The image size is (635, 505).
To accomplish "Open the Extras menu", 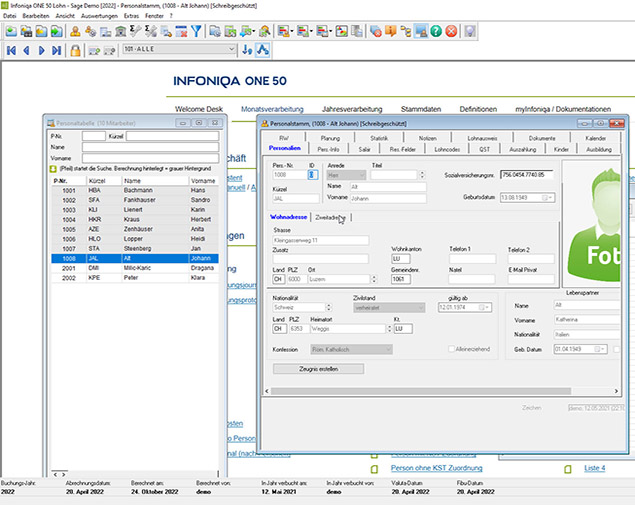I will click(131, 16).
